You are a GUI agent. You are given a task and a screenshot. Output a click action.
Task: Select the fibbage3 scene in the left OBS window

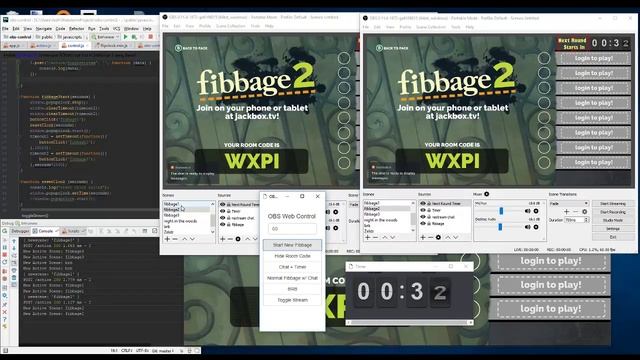tap(171, 215)
